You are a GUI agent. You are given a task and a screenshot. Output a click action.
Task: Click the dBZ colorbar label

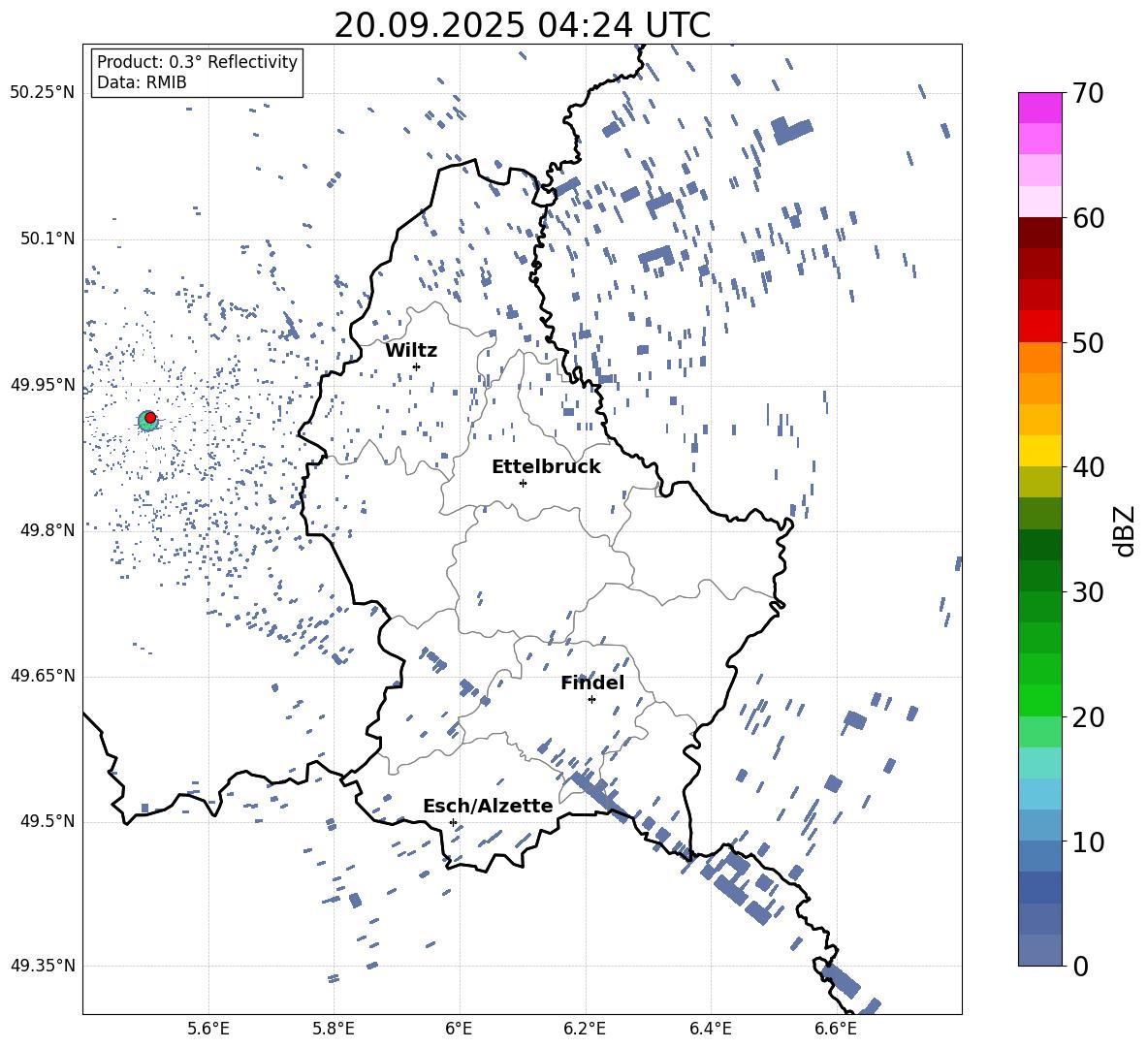[1124, 530]
